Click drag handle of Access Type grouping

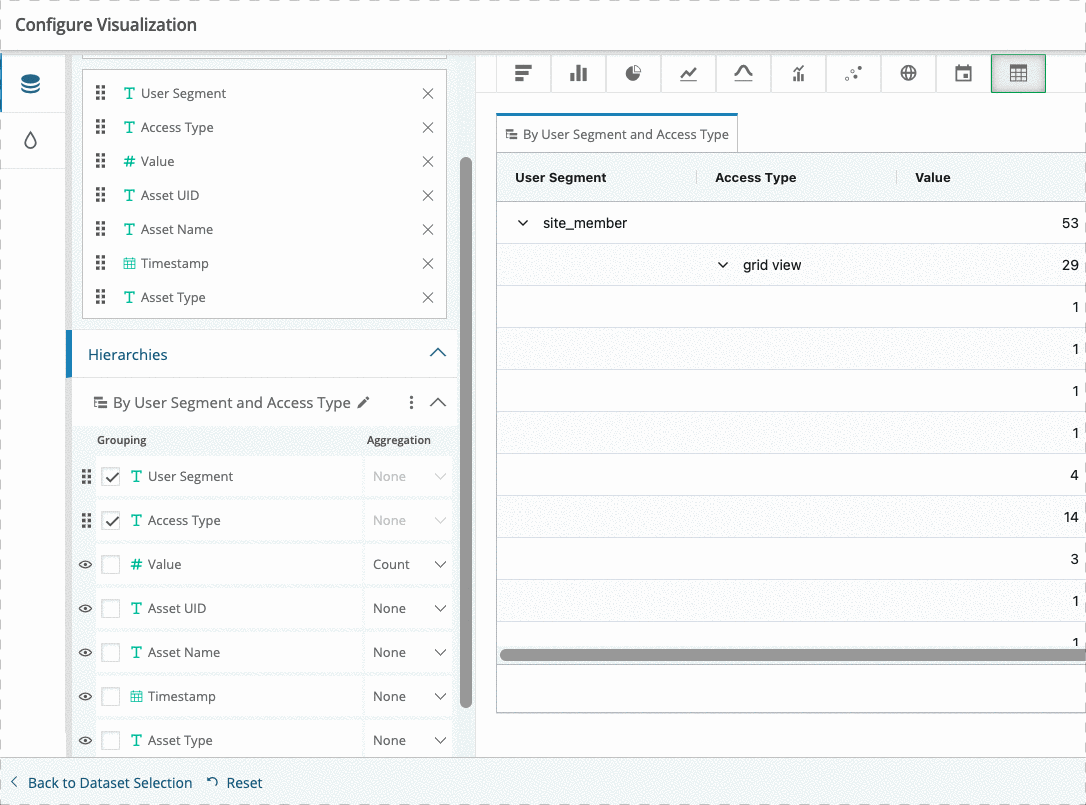click(87, 520)
